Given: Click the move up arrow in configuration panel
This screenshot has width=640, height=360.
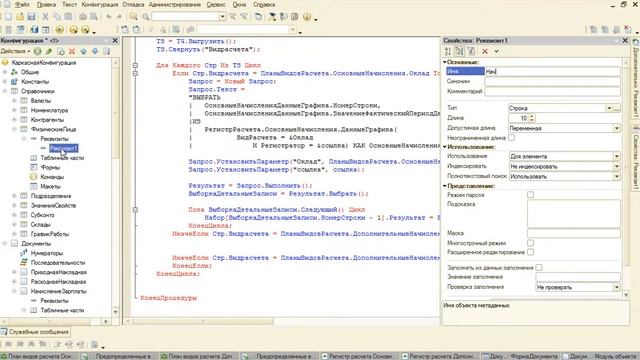Looking at the screenshot, I should click(83, 51).
